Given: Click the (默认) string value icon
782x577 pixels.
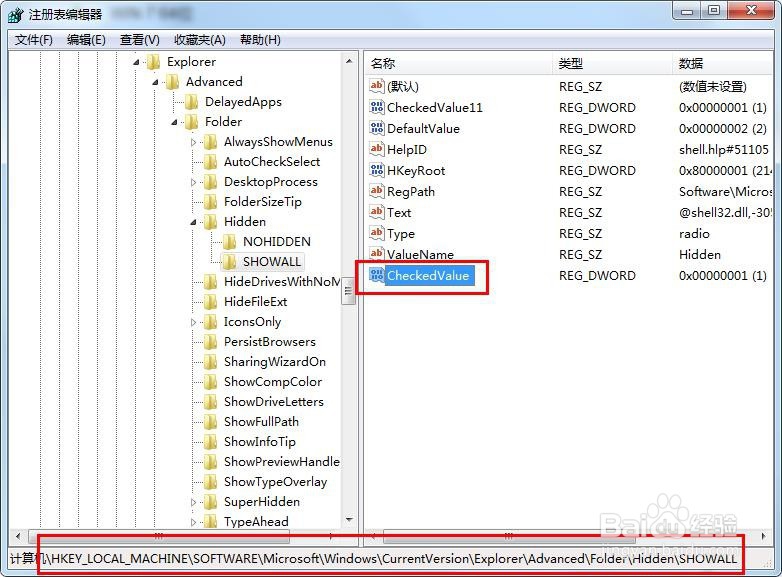Looking at the screenshot, I should (377, 86).
